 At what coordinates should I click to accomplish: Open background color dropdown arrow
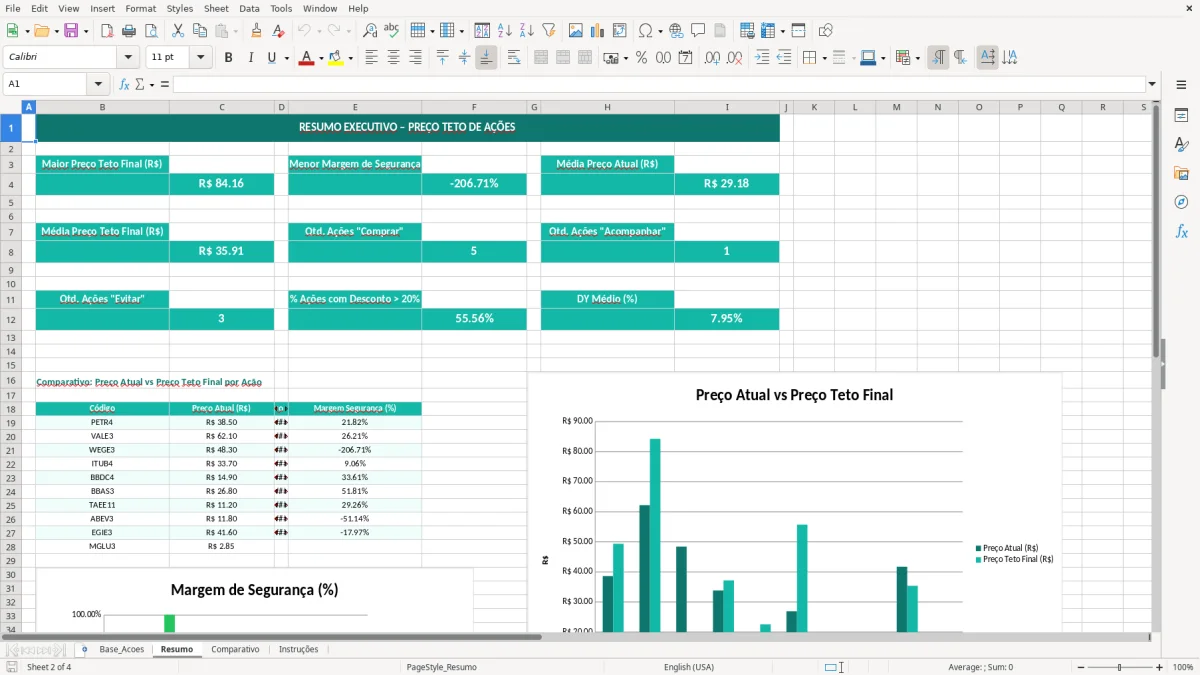(x=350, y=58)
